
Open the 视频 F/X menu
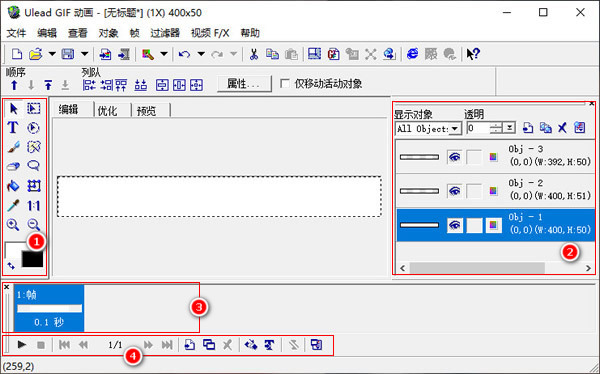pyautogui.click(x=210, y=33)
